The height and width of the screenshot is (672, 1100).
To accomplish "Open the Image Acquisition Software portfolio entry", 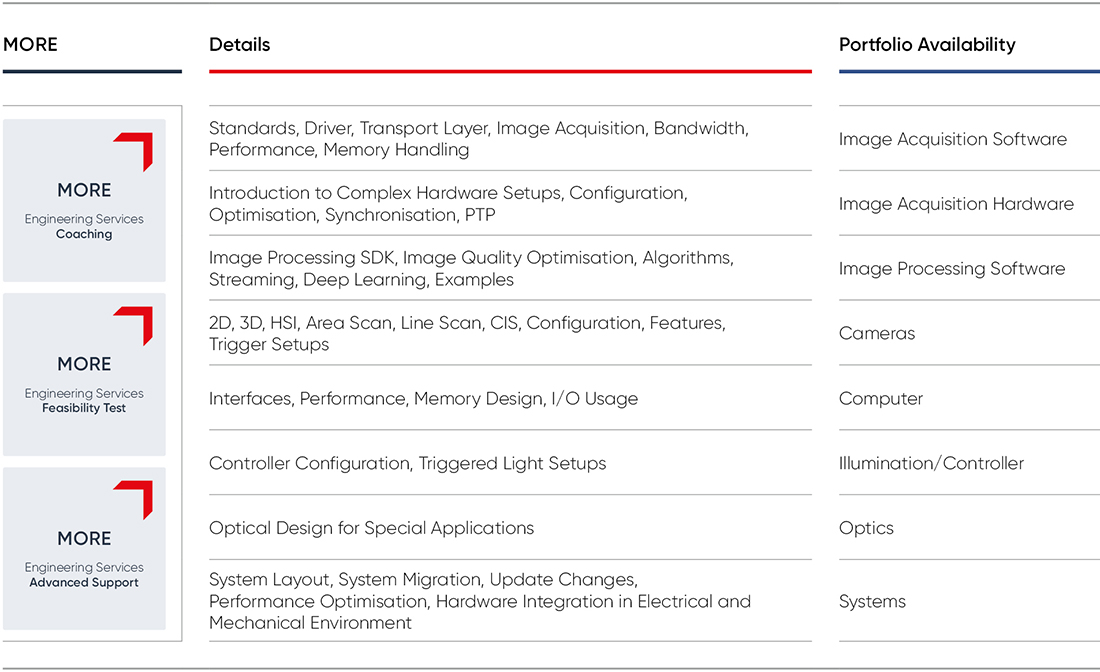I will [x=952, y=139].
